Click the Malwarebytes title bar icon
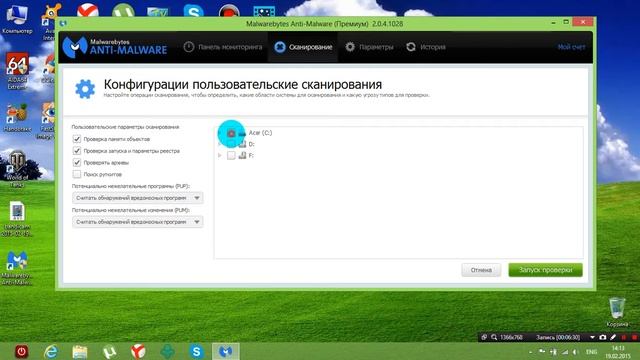Viewport: 640px width, 360px height. pyautogui.click(x=63, y=23)
